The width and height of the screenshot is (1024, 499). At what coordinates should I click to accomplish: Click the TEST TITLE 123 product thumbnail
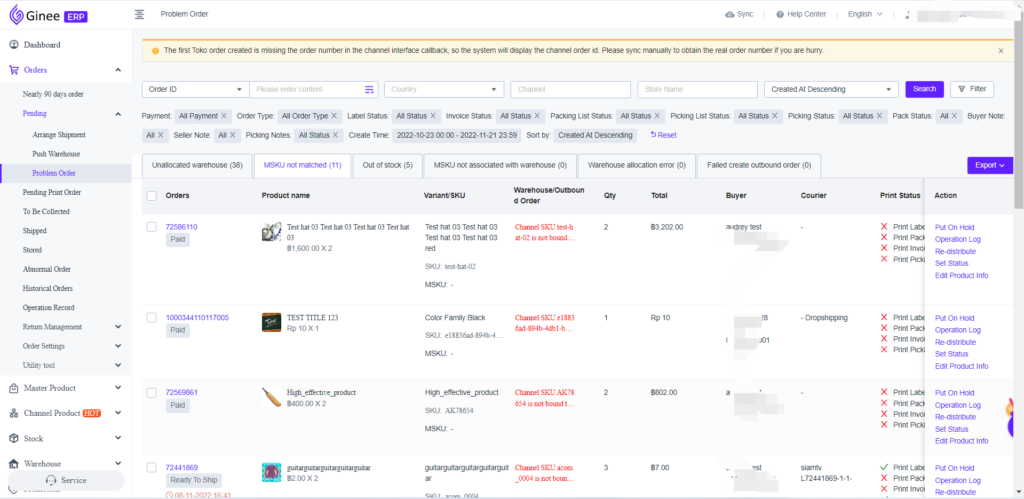[271, 323]
